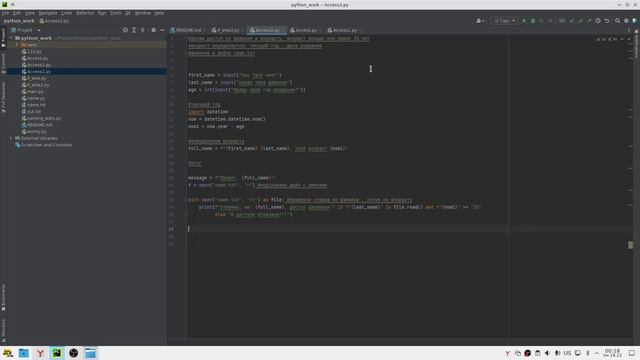Open Search Everywhere magnifier icon
640x360 pixels.
click(x=618, y=21)
